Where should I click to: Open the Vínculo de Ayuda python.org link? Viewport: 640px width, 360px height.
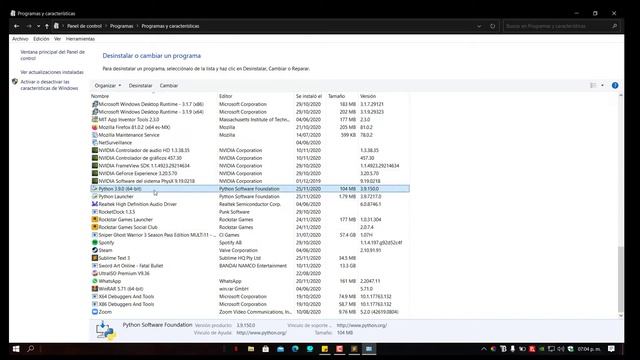261,333
